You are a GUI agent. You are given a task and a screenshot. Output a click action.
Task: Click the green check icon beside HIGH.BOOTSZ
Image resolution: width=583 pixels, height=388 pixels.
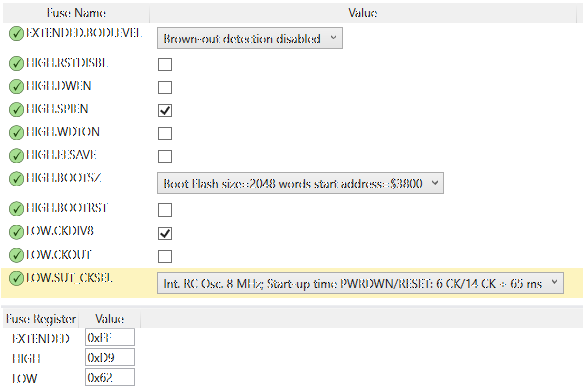point(16,179)
